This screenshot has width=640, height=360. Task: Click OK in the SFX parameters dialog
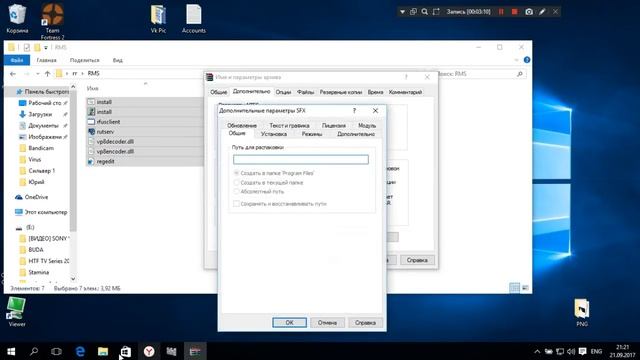[289, 322]
